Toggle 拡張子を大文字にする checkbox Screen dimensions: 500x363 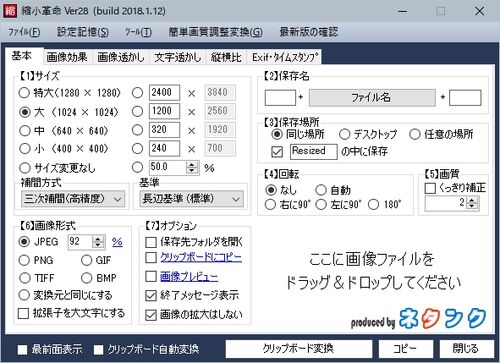coord(23,313)
